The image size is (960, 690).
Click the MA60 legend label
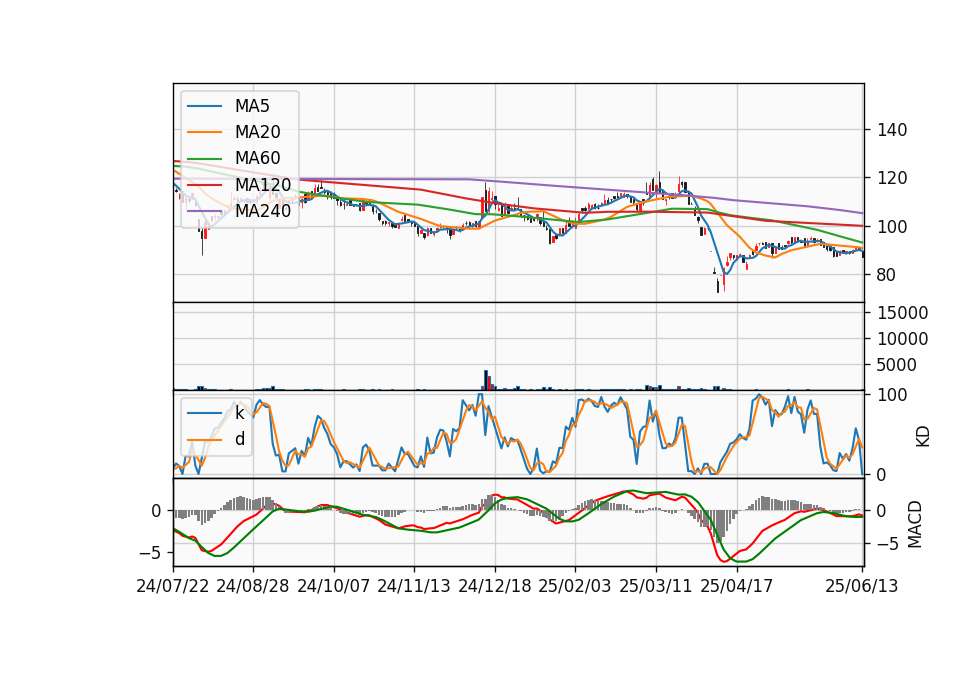257,158
